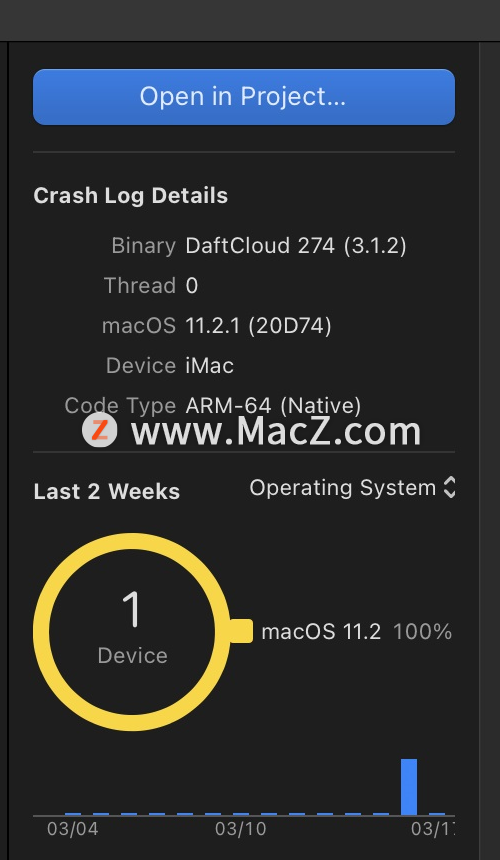Click the iMac device value
Screen dimensions: 500x860
coord(209,366)
